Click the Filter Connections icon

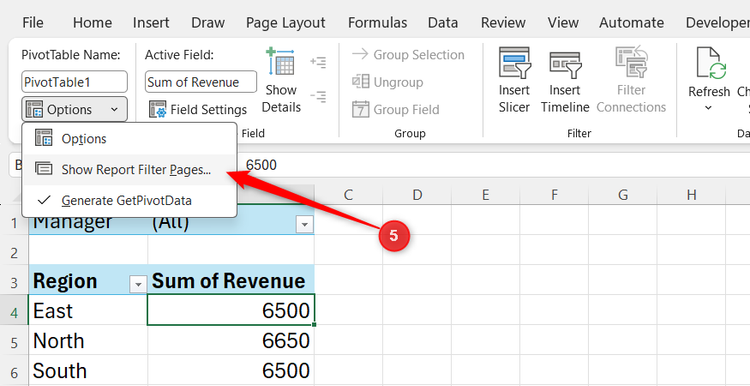[631, 62]
